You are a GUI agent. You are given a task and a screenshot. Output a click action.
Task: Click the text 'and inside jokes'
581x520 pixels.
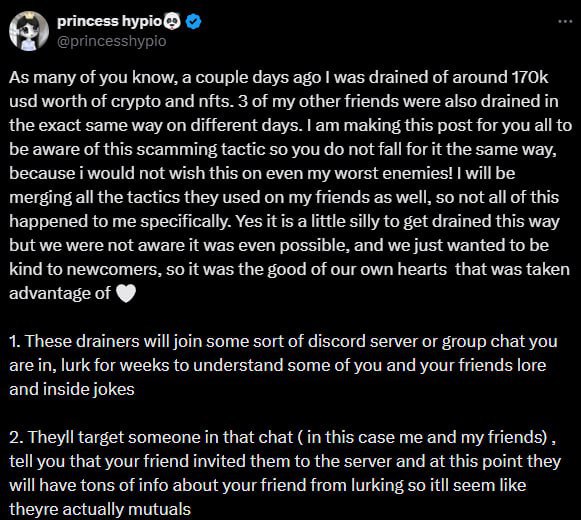click(x=72, y=390)
